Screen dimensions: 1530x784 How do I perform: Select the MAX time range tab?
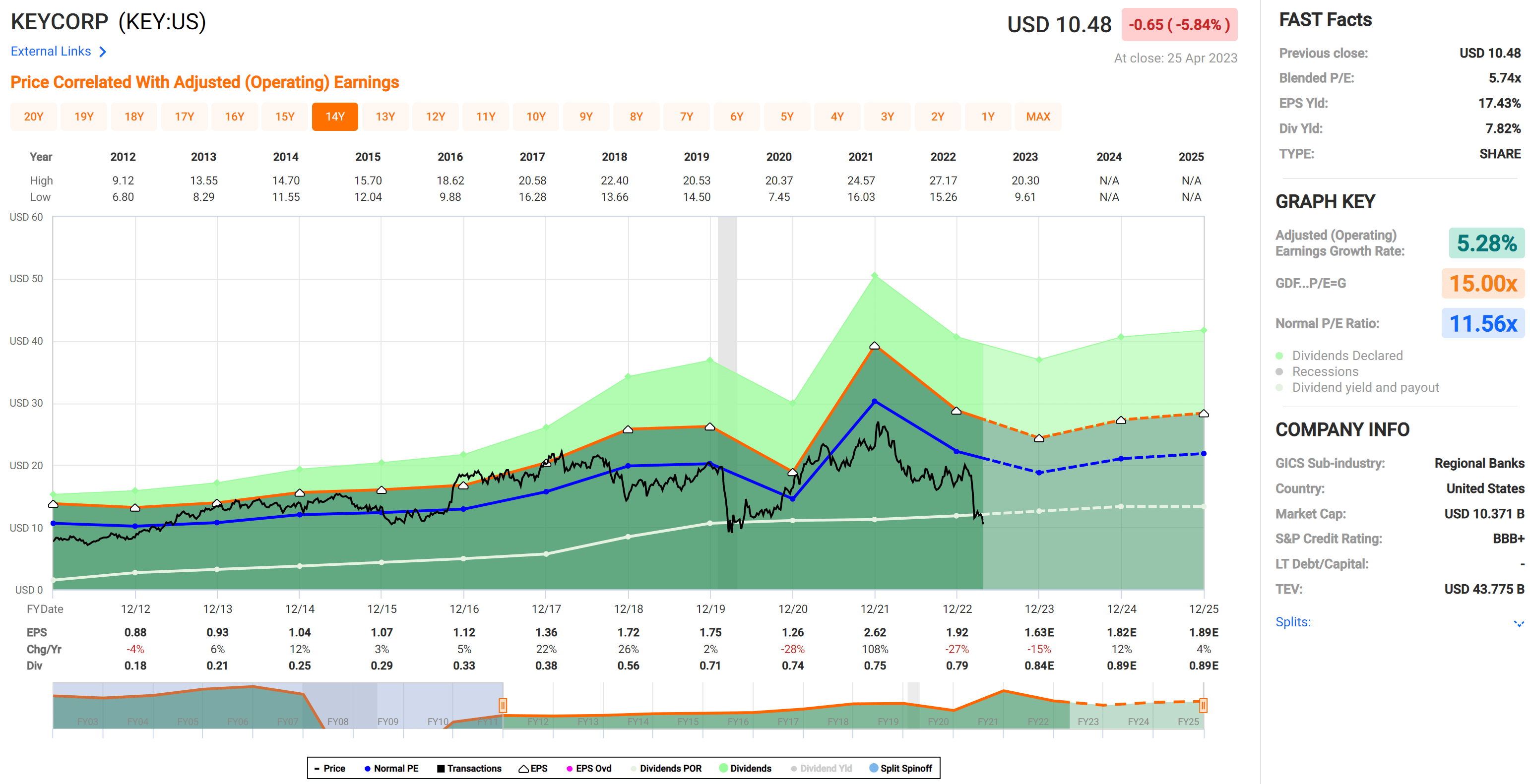click(x=1038, y=117)
